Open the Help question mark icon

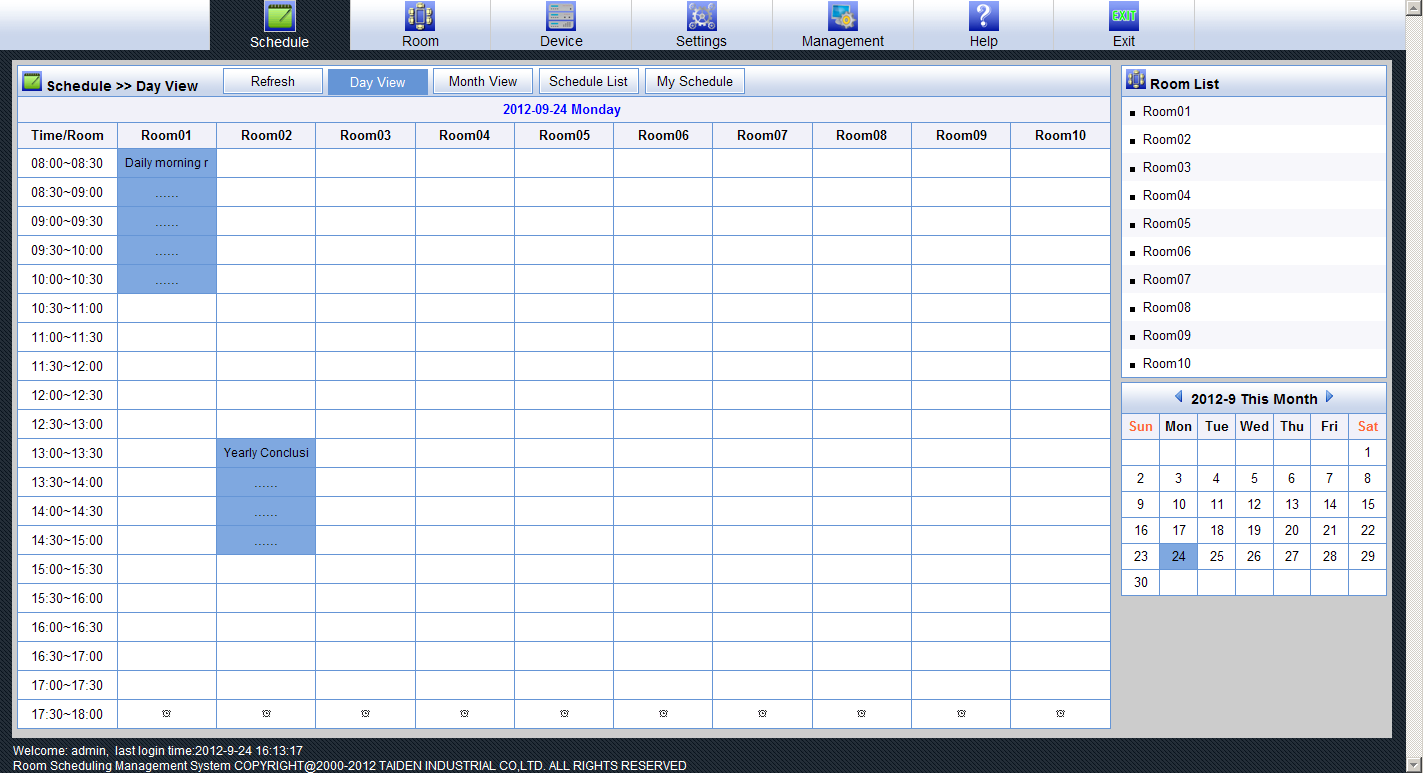(x=983, y=17)
